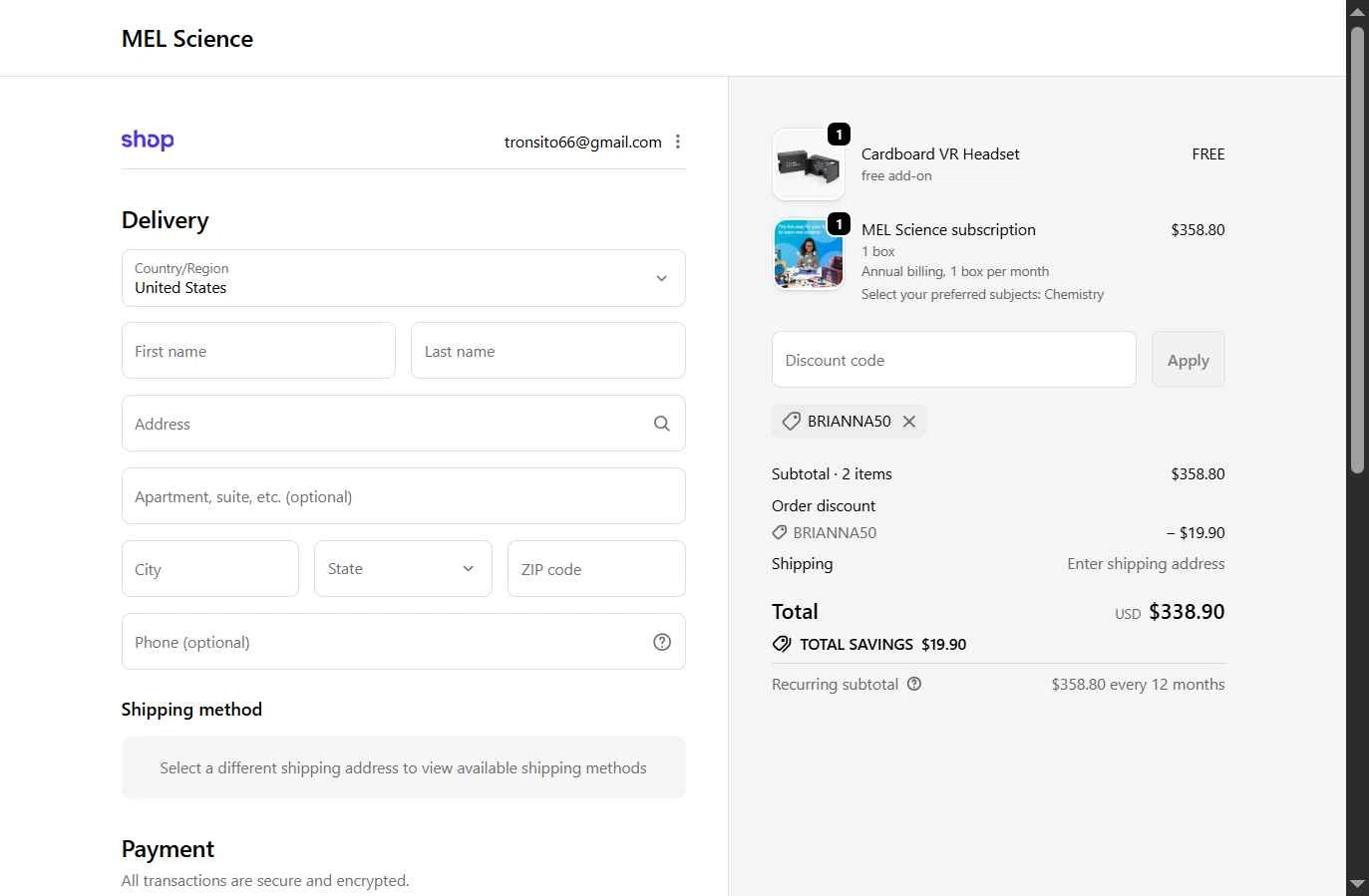Click the MEL Science store title

[x=187, y=39]
